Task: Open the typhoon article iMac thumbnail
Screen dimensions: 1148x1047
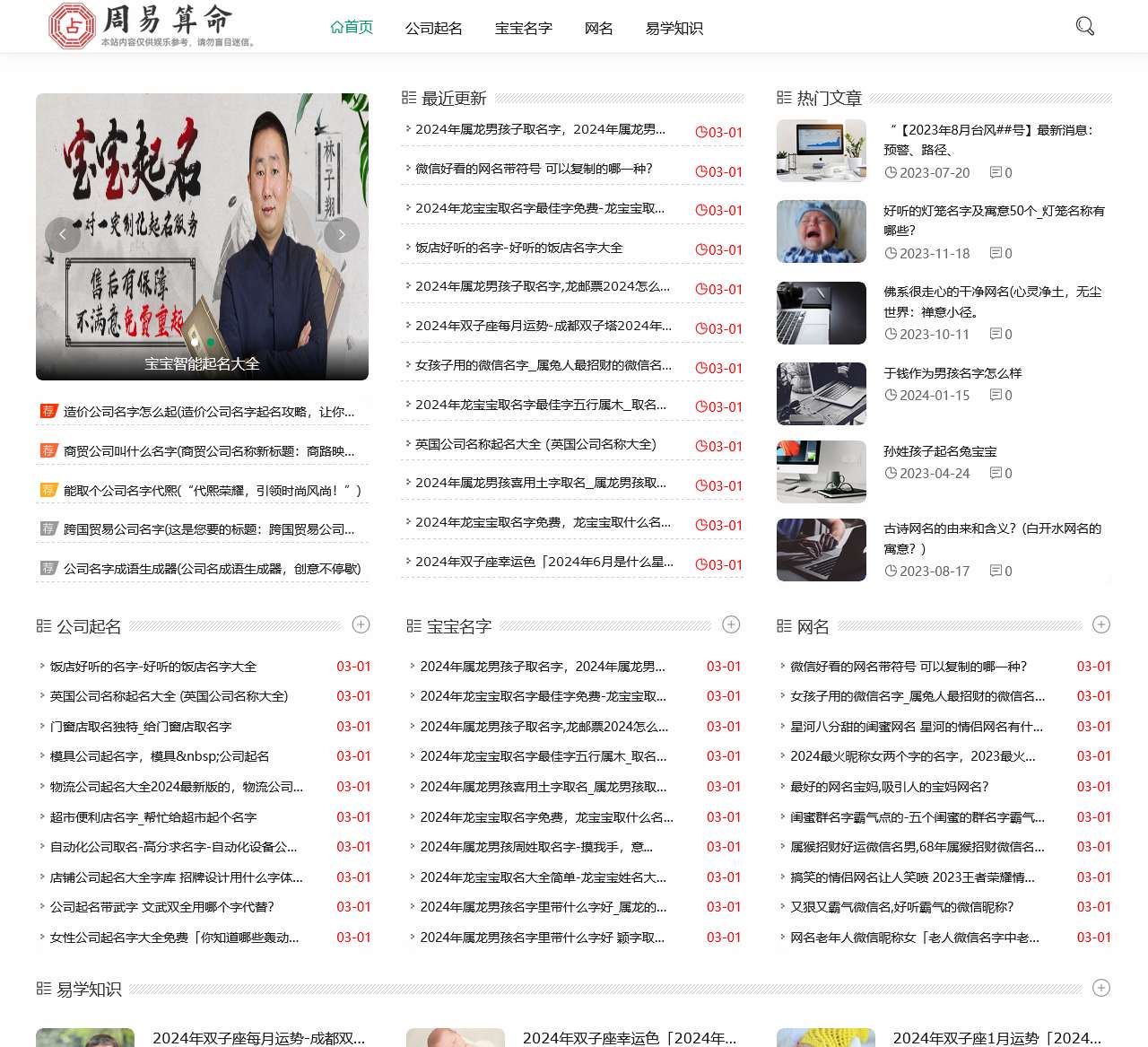Action: 821,151
